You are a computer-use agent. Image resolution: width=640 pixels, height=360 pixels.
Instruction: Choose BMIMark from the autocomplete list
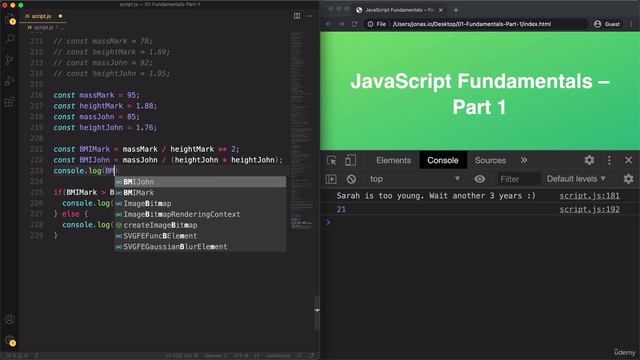click(x=200, y=193)
